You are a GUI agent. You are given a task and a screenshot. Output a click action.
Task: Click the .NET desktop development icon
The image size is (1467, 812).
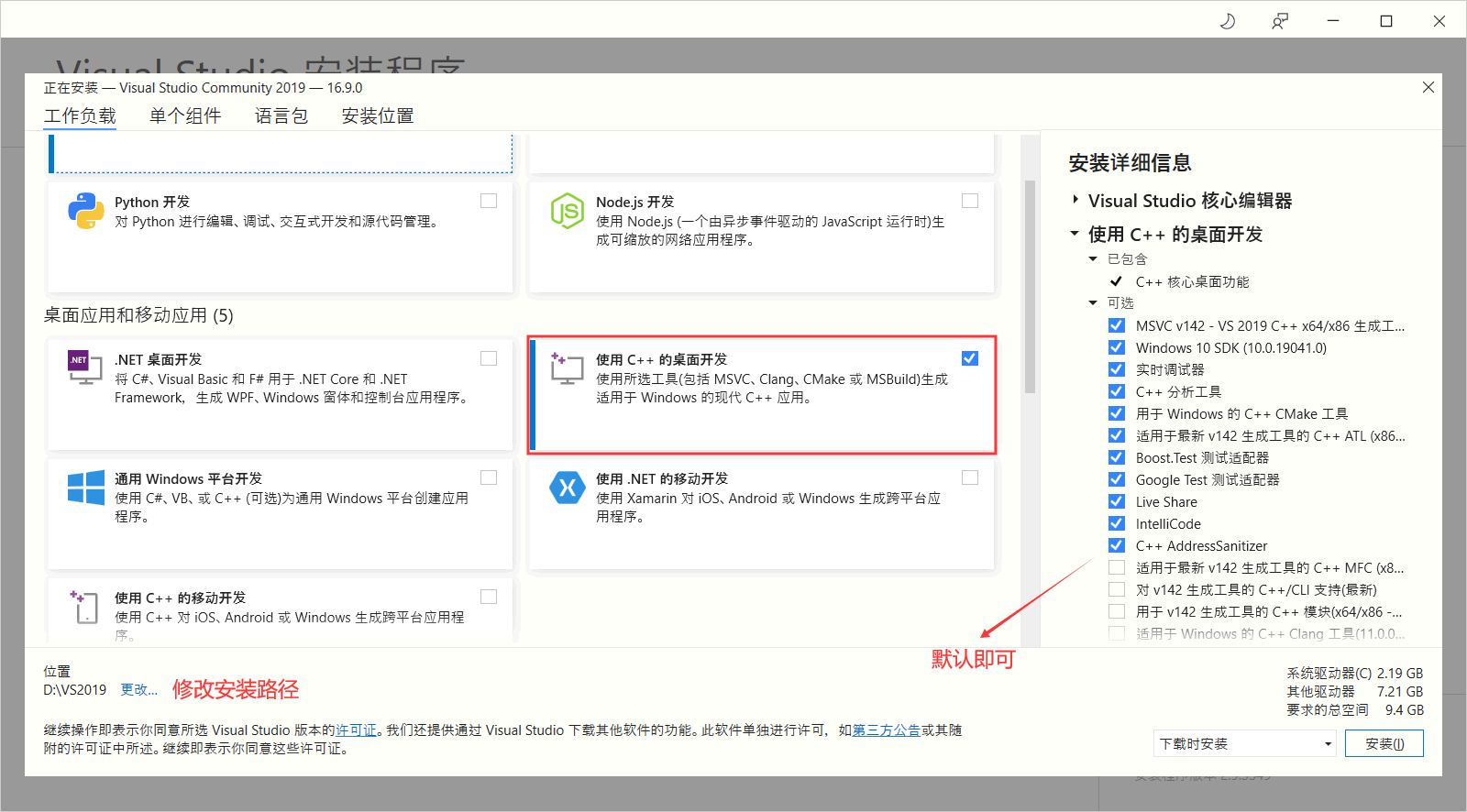(x=85, y=368)
